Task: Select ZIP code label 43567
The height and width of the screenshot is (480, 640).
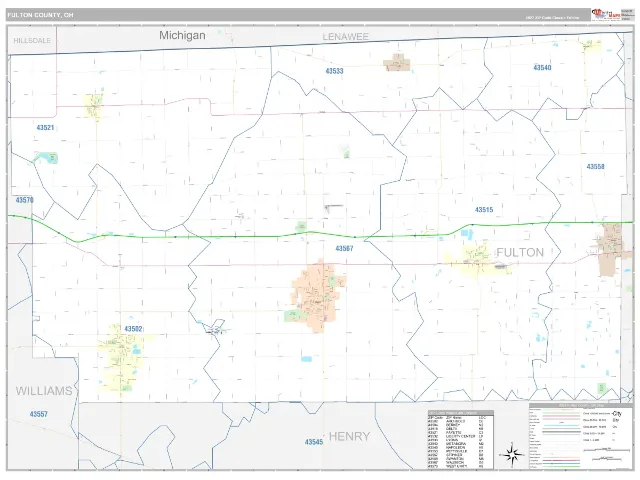Action: click(x=344, y=248)
